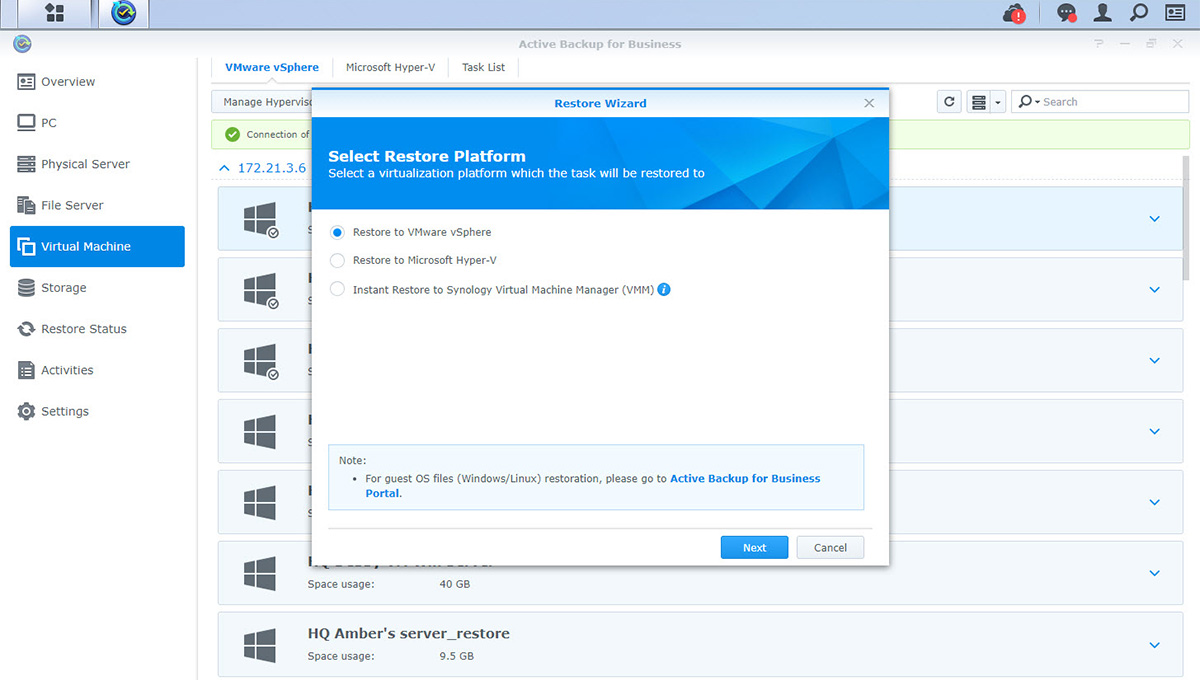Open the widgets panel icon
The height and width of the screenshot is (680, 1200).
1175,14
